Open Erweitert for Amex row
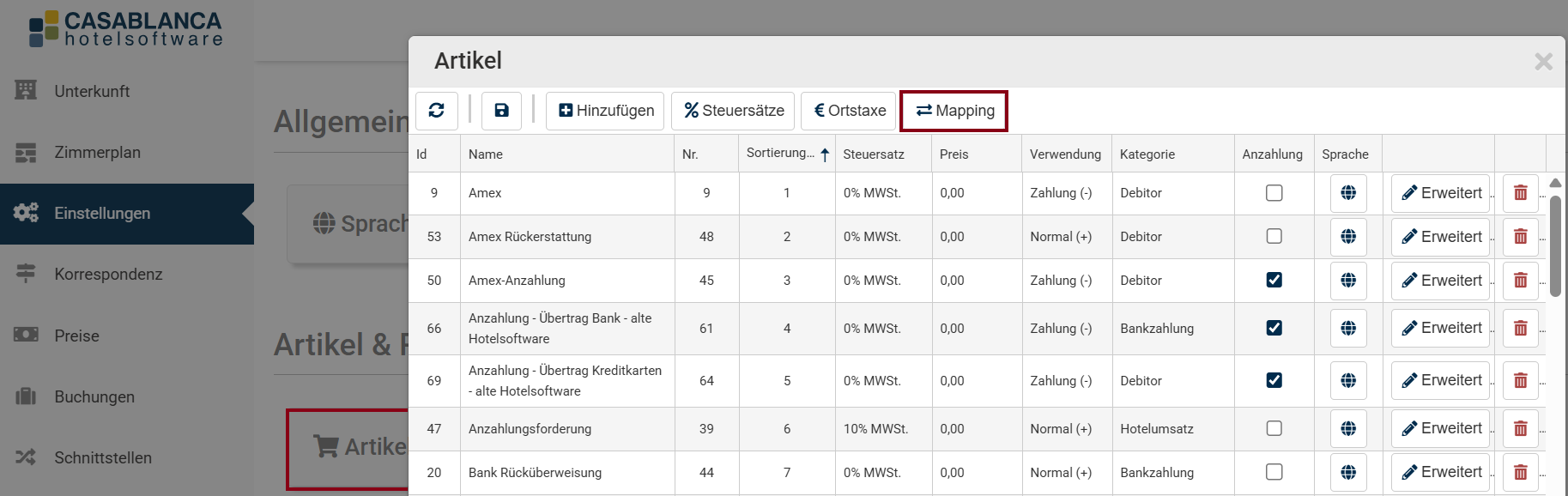Screen dimensions: 1568x496 point(1440,193)
